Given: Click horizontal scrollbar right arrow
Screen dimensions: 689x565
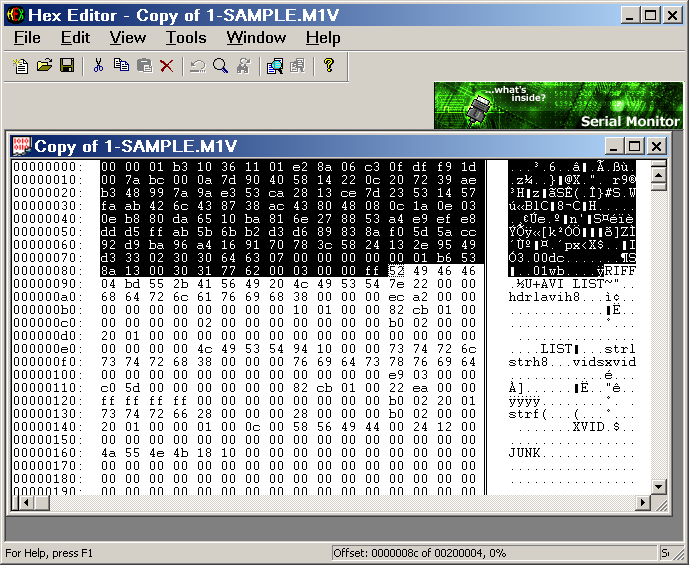Looking at the screenshot, I should [643, 502].
